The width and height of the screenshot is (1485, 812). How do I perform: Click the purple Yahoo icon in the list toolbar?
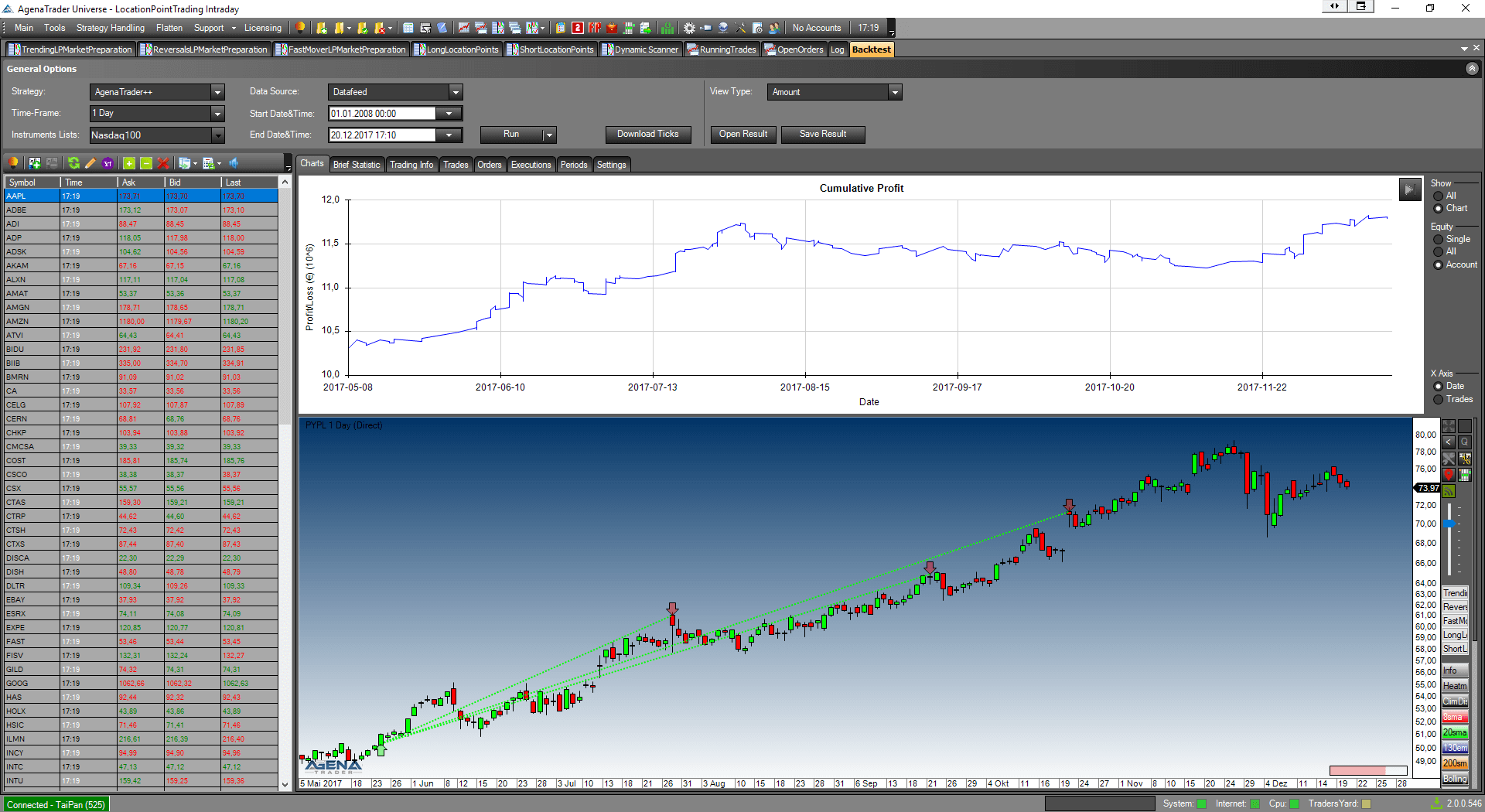108,163
